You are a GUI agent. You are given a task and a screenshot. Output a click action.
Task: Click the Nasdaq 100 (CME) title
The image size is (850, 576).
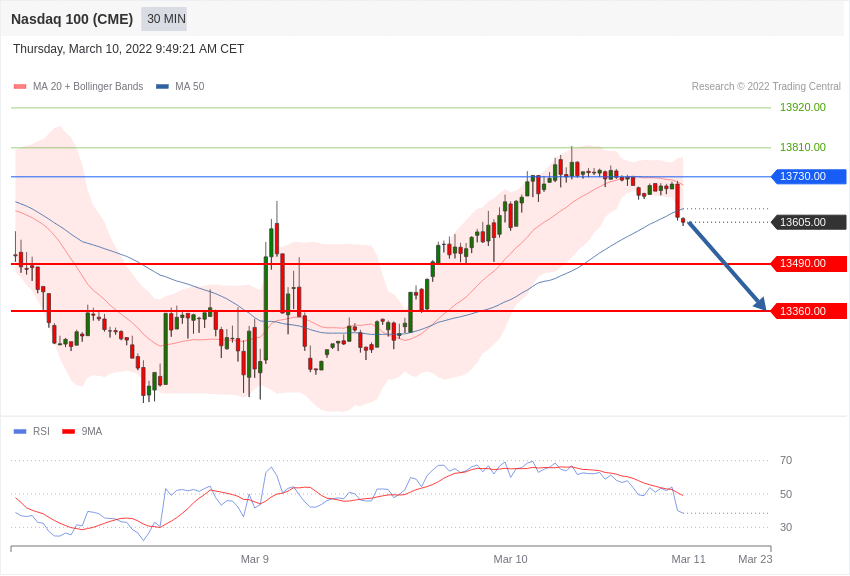72,19
